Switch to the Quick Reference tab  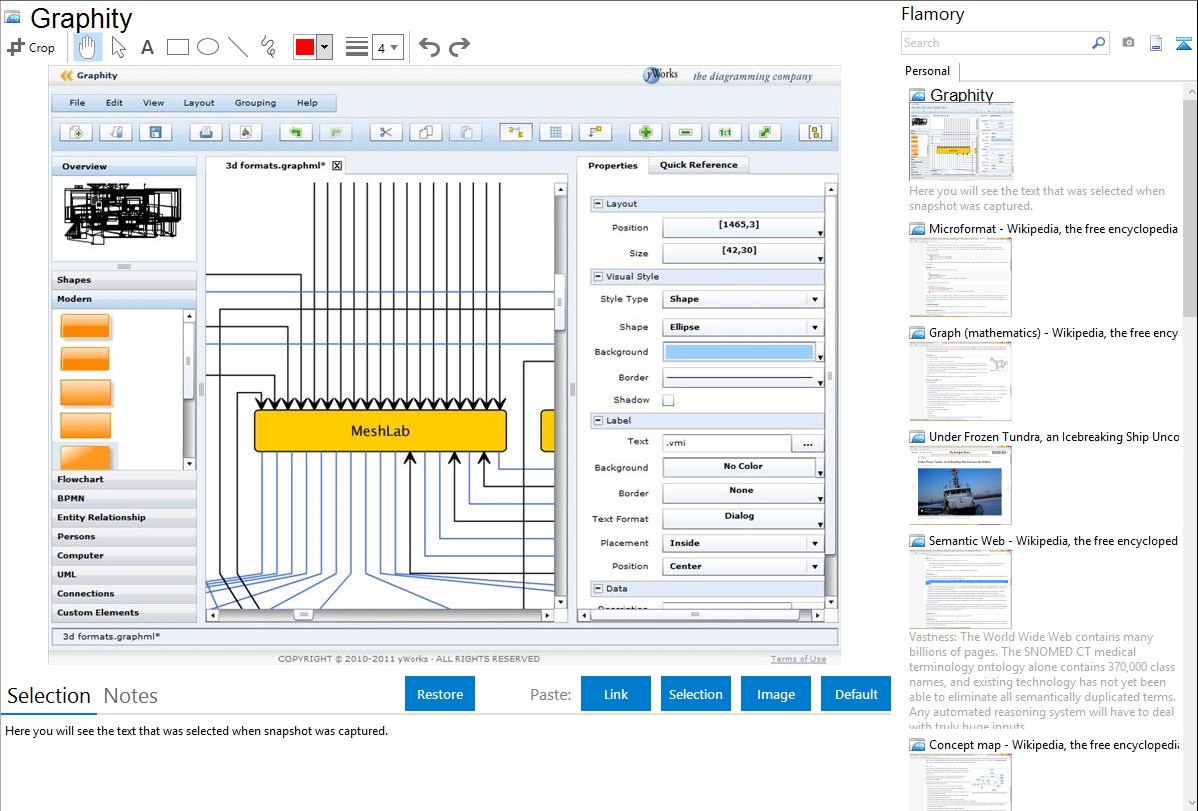[x=698, y=164]
